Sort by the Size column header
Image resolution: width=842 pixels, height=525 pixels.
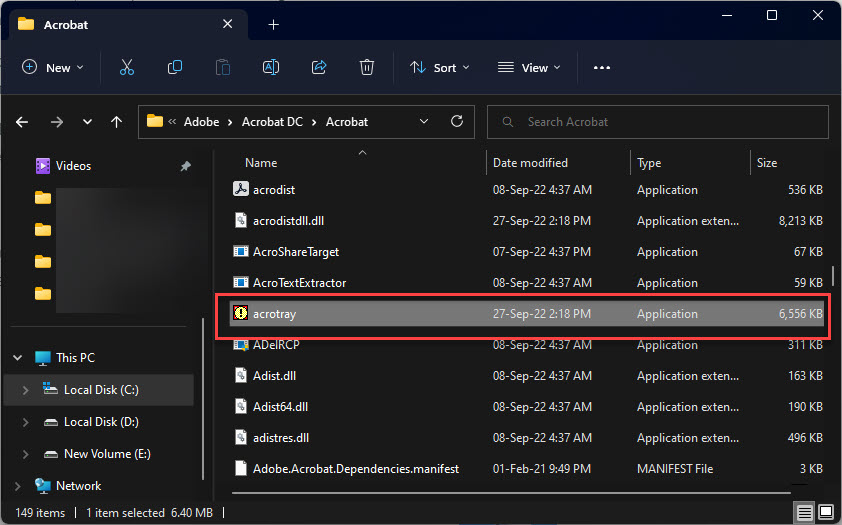click(x=767, y=163)
